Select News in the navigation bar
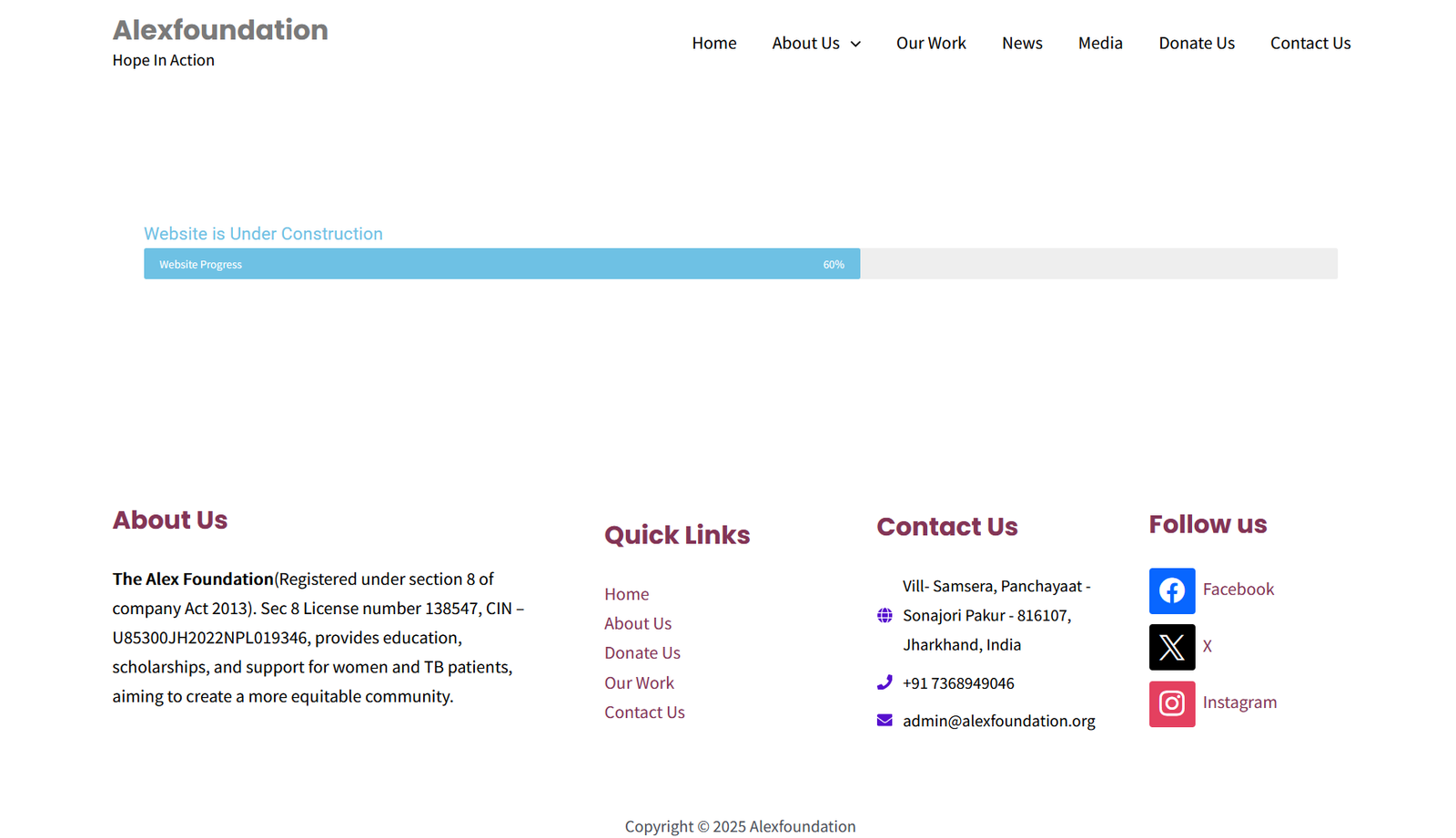This screenshot has height=838, width=1456. click(x=1022, y=43)
